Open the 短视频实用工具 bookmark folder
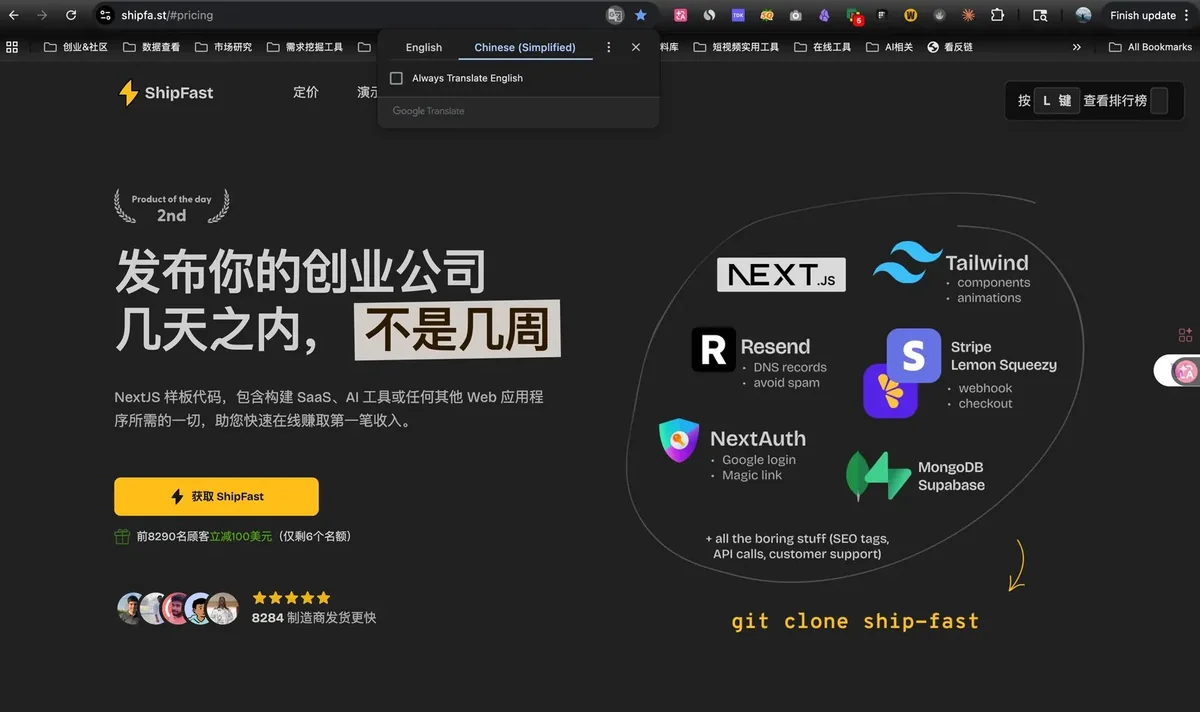Screen dimensions: 1200x712 (735, 47)
